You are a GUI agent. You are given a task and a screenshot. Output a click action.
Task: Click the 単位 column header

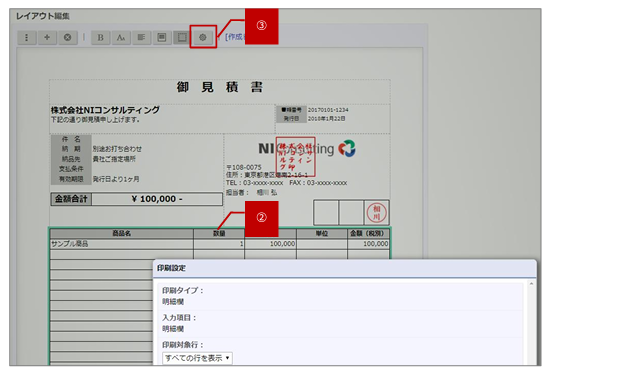(x=322, y=233)
